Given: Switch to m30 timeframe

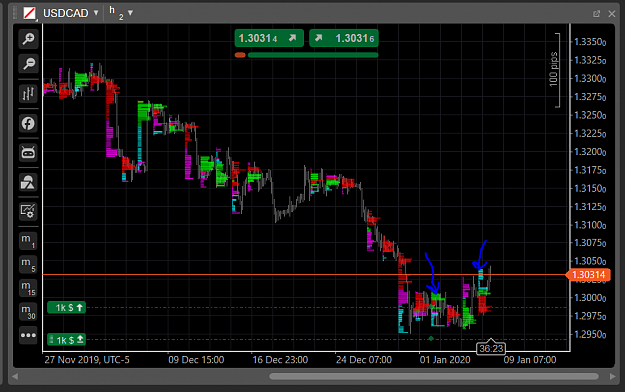Looking at the screenshot, I should [x=28, y=311].
